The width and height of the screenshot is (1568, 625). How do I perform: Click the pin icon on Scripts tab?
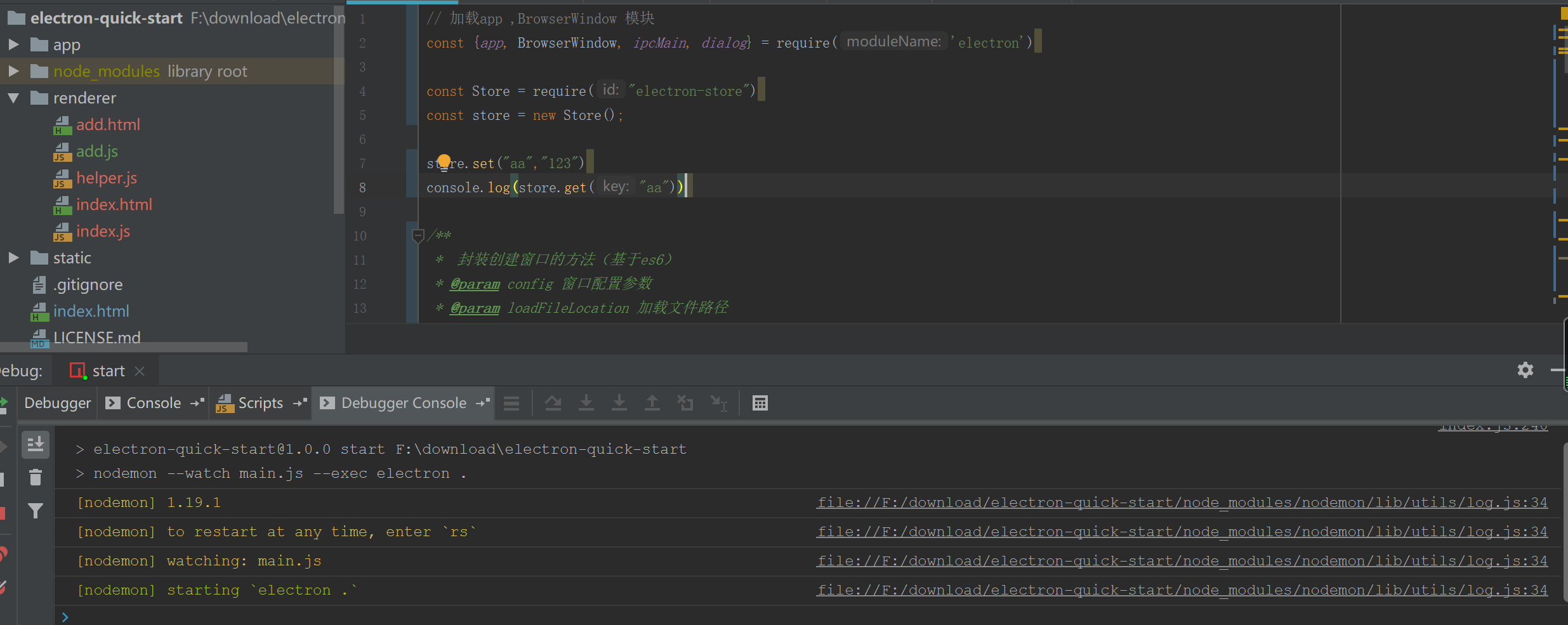click(x=300, y=403)
